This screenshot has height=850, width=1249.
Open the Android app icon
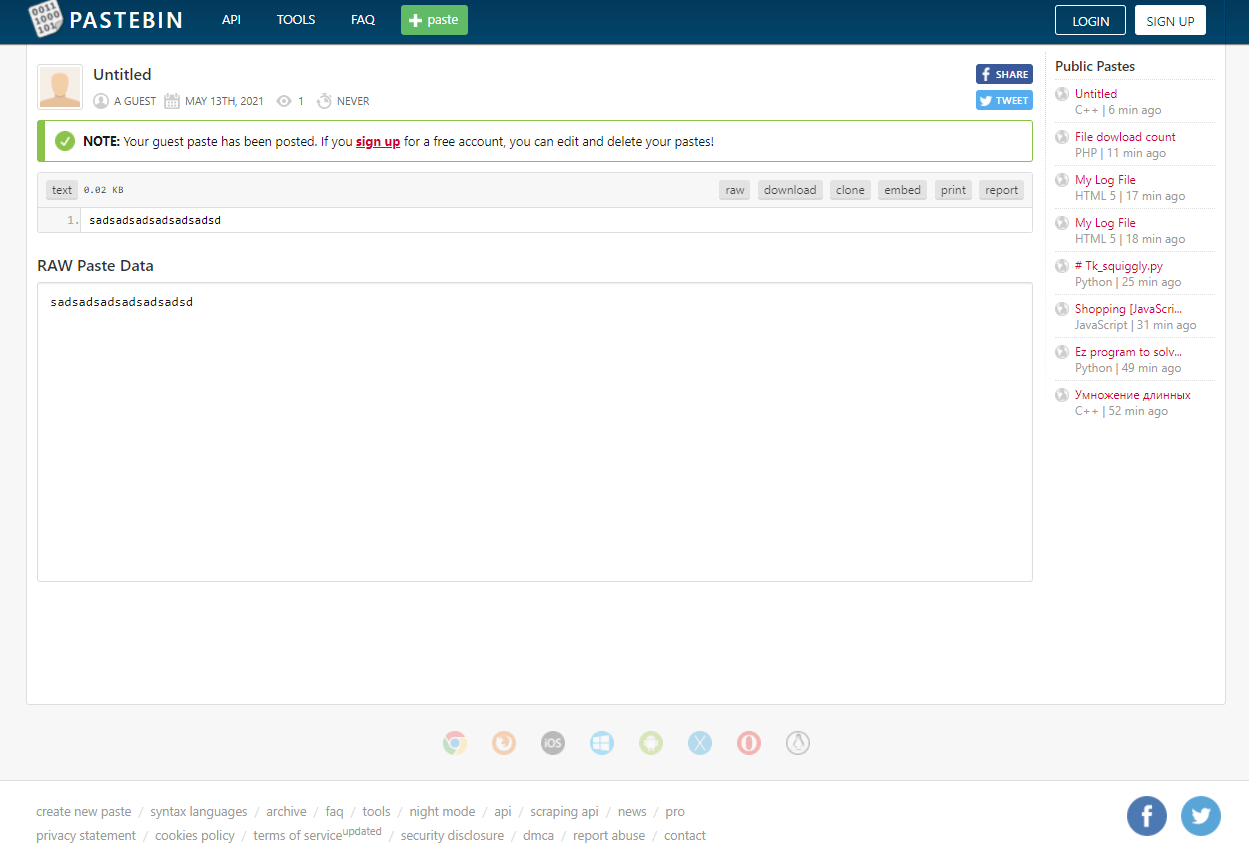[x=651, y=743]
